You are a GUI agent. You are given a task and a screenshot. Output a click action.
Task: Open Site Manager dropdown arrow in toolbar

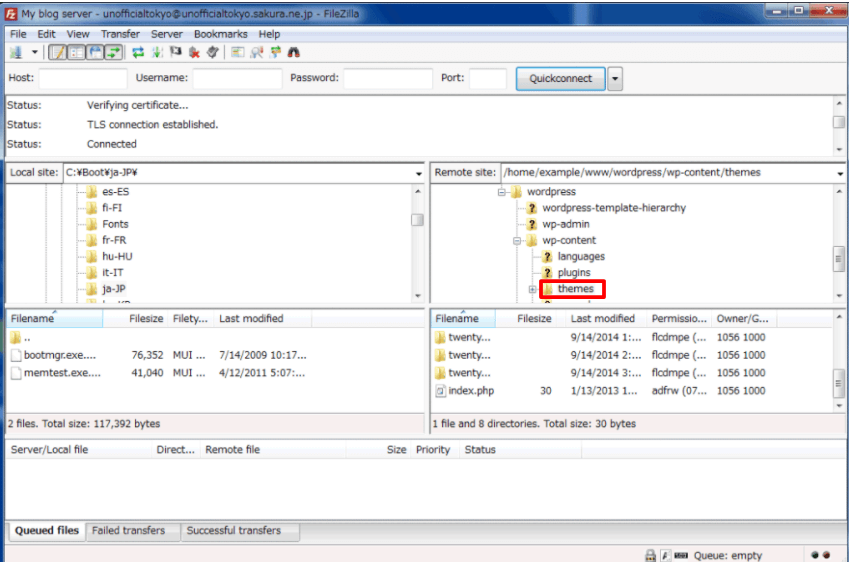coord(35,53)
